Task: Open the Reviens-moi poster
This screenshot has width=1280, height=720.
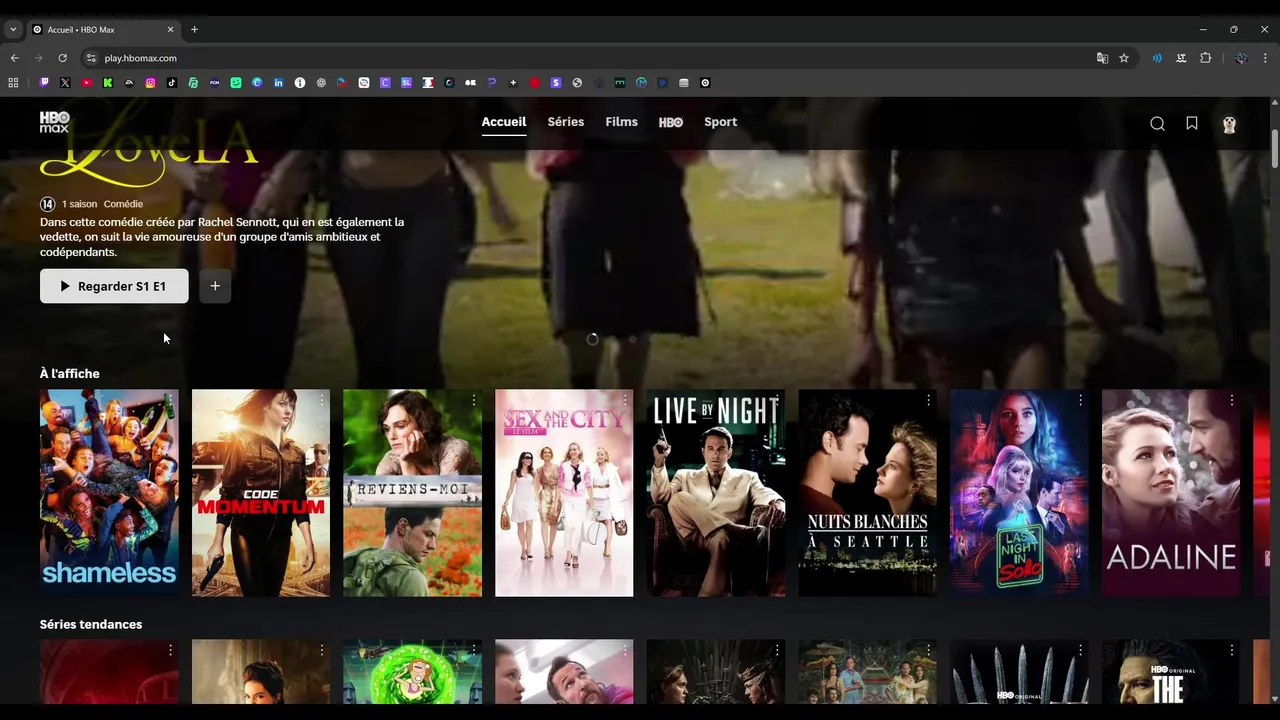Action: (x=412, y=493)
